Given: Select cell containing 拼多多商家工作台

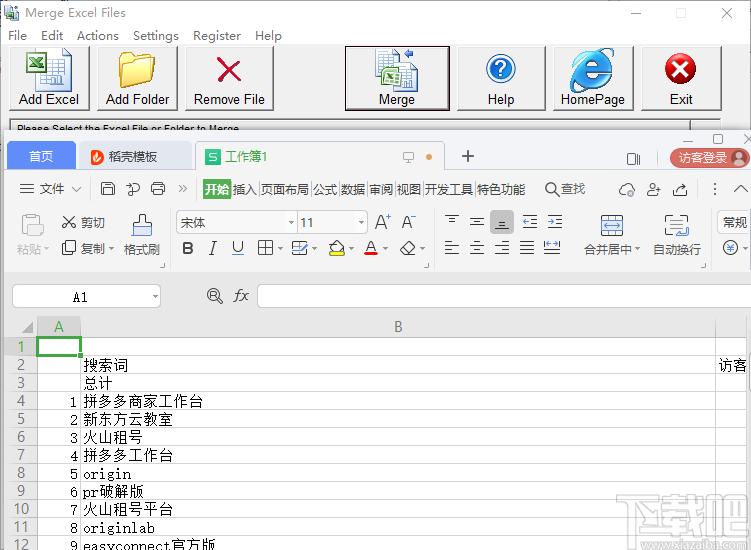Looking at the screenshot, I should pyautogui.click(x=398, y=401).
